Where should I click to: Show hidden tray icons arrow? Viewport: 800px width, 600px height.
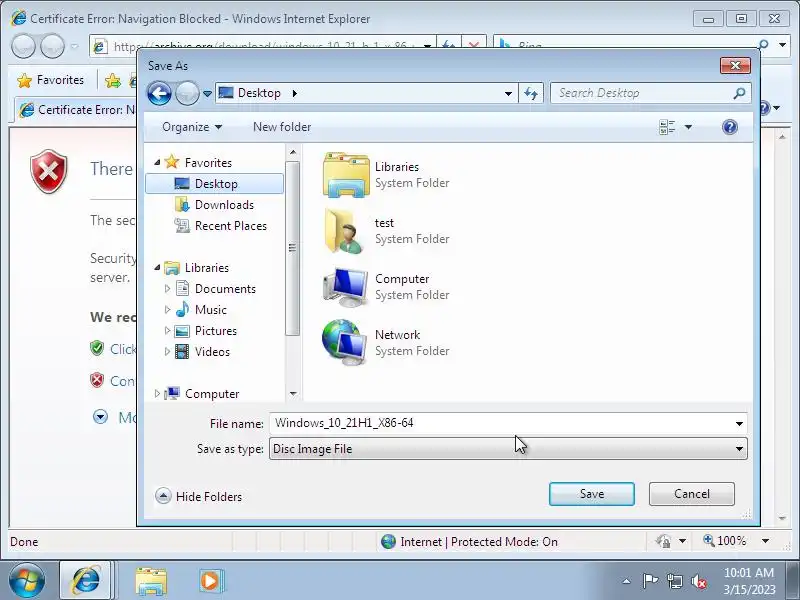pos(627,581)
